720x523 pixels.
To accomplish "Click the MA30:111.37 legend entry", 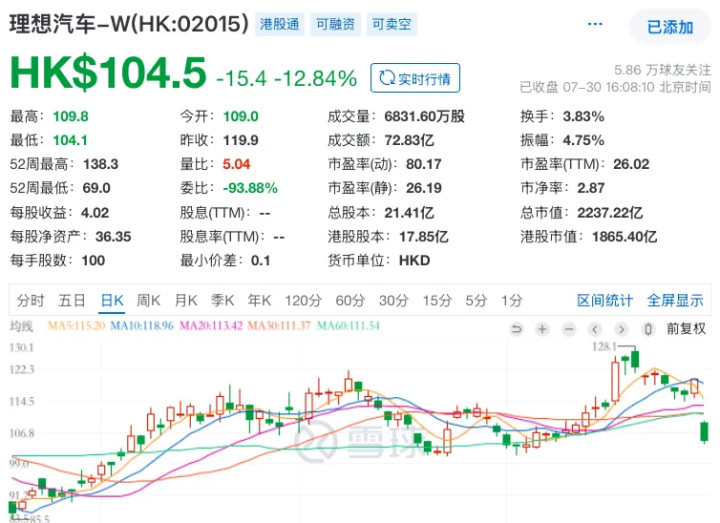I will (279, 326).
